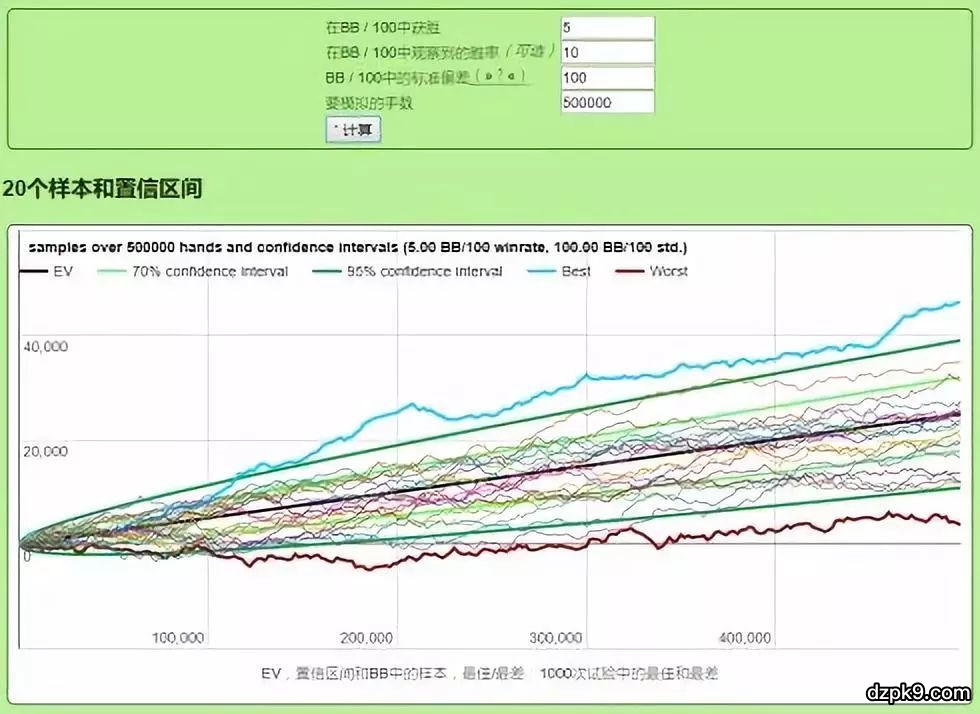The image size is (980, 714).
Task: Click the chart title about 500000 hands samples
Action: point(357,247)
